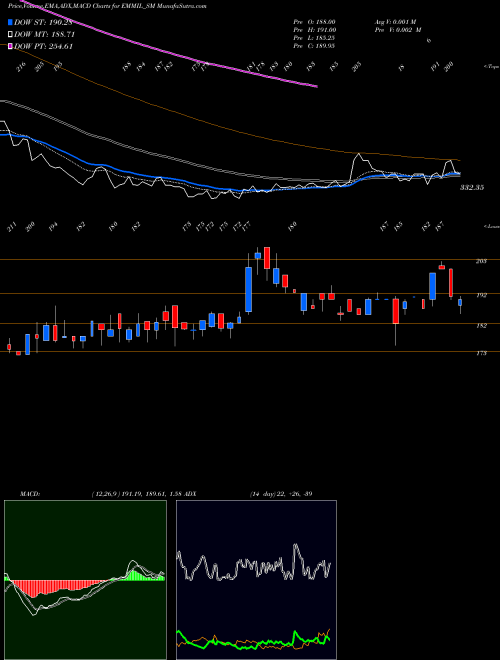This screenshot has width=500, height=660.
Task: Click the 'Pre C: 189.95' close value
Action: (x=314, y=46)
